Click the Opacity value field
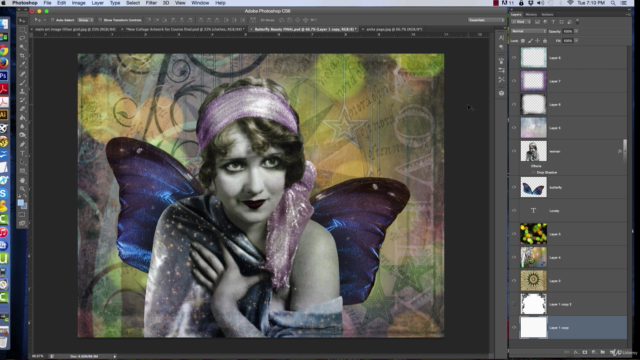Viewport: 640px width, 360px height. (x=568, y=31)
